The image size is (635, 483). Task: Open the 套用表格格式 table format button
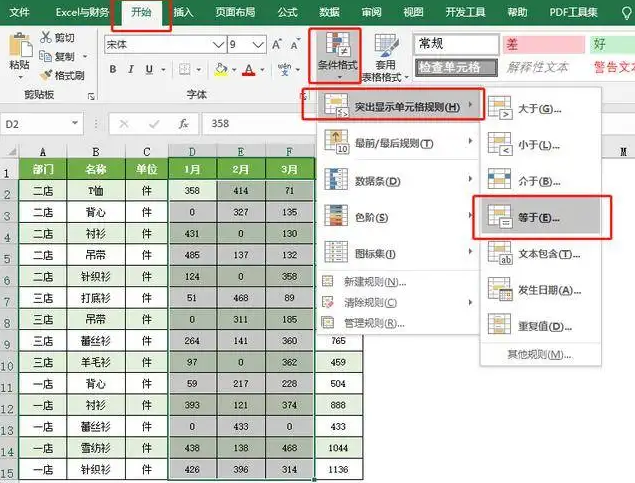385,58
